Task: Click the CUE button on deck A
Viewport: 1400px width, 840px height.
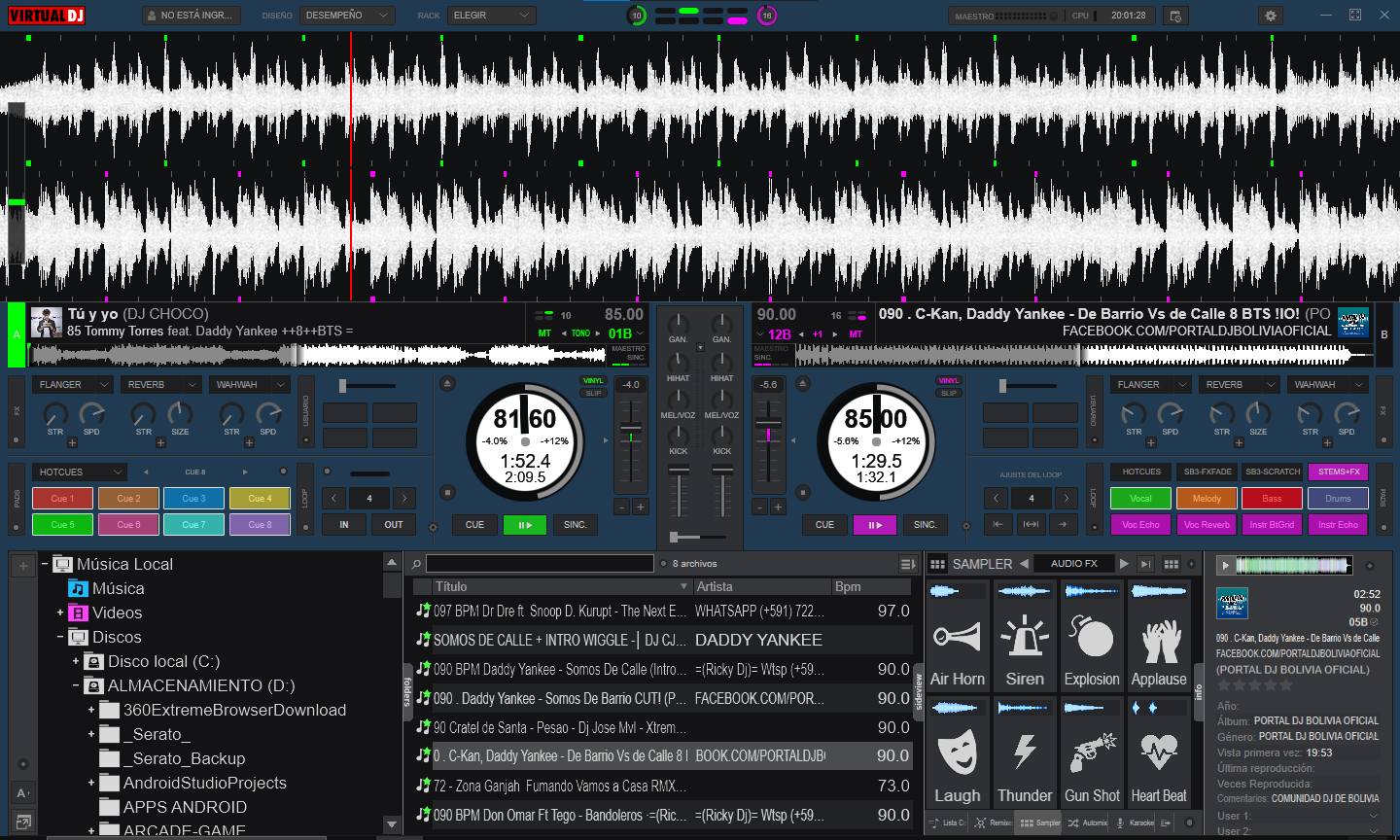Action: (x=474, y=525)
